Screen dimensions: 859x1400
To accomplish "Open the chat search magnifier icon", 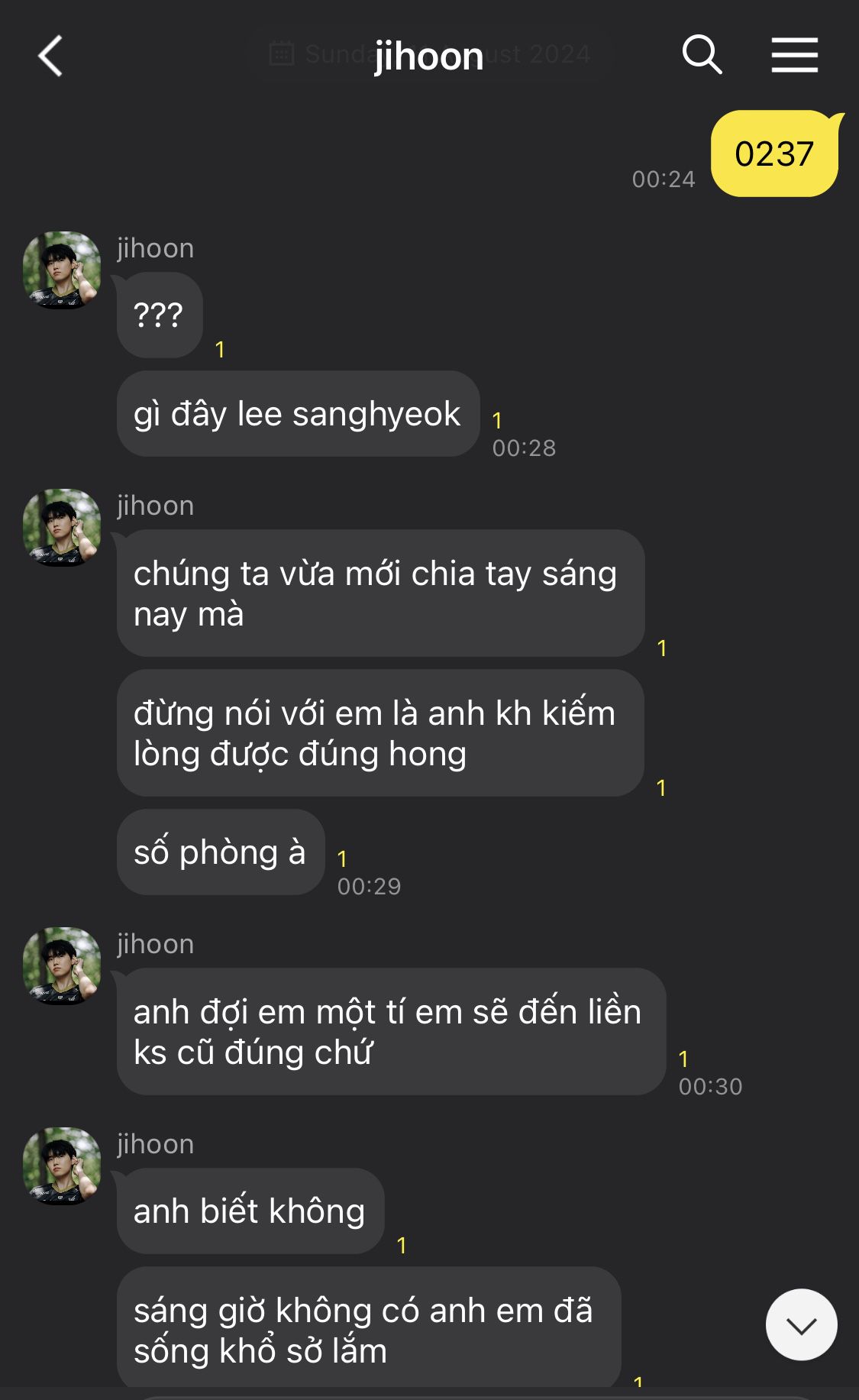I will click(702, 55).
